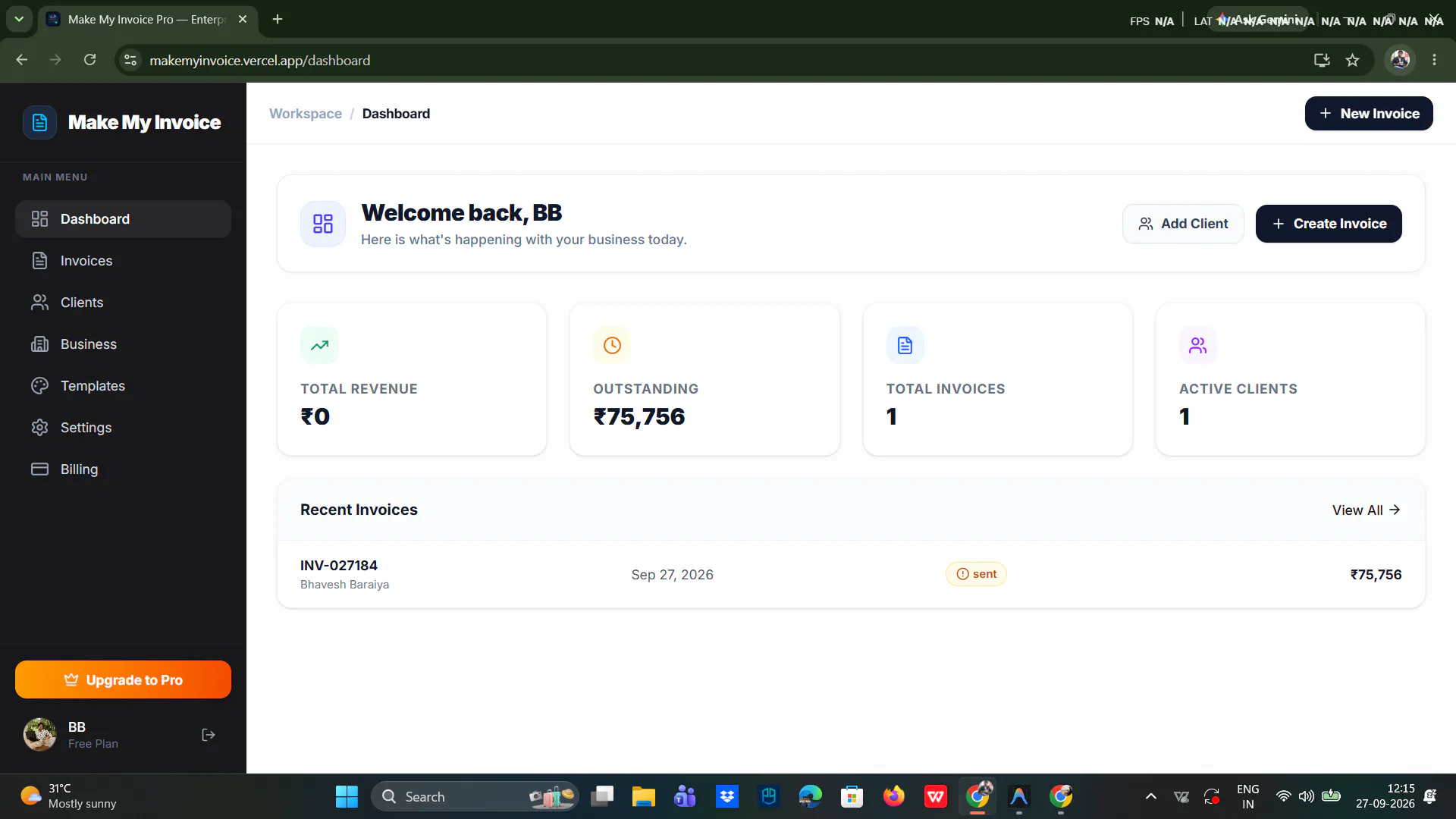Open the Windows Start menu
Viewport: 1456px width, 819px height.
347,796
